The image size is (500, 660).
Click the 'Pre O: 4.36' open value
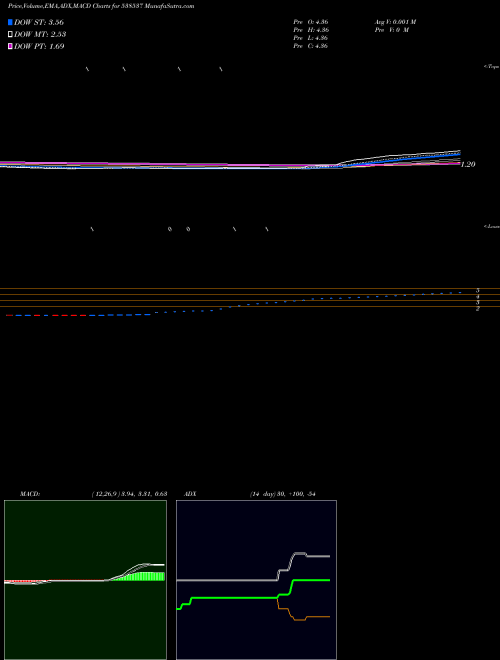(311, 22)
